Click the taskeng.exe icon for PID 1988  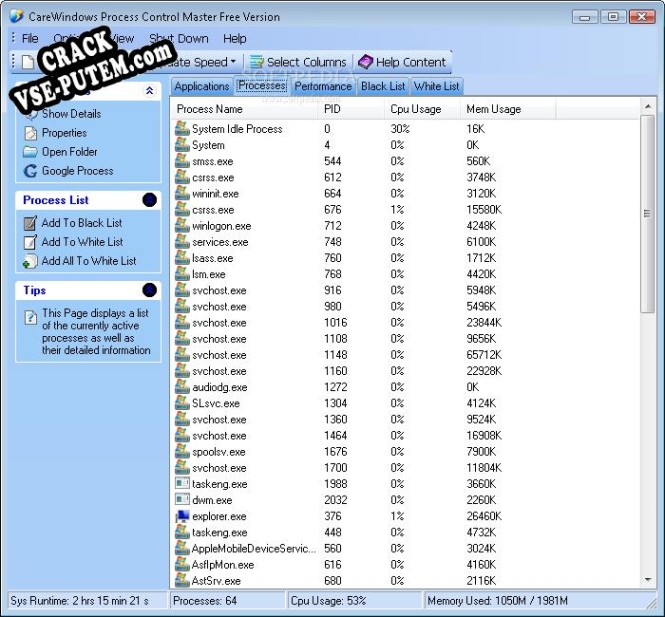182,484
